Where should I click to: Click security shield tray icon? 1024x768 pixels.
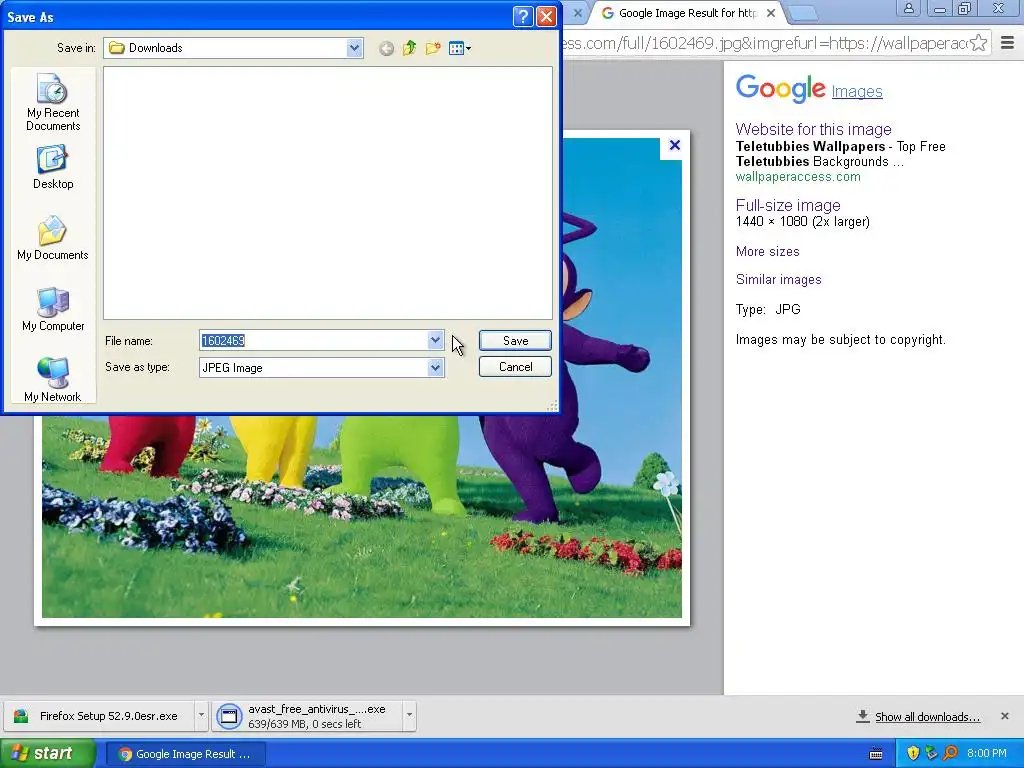[x=913, y=754]
